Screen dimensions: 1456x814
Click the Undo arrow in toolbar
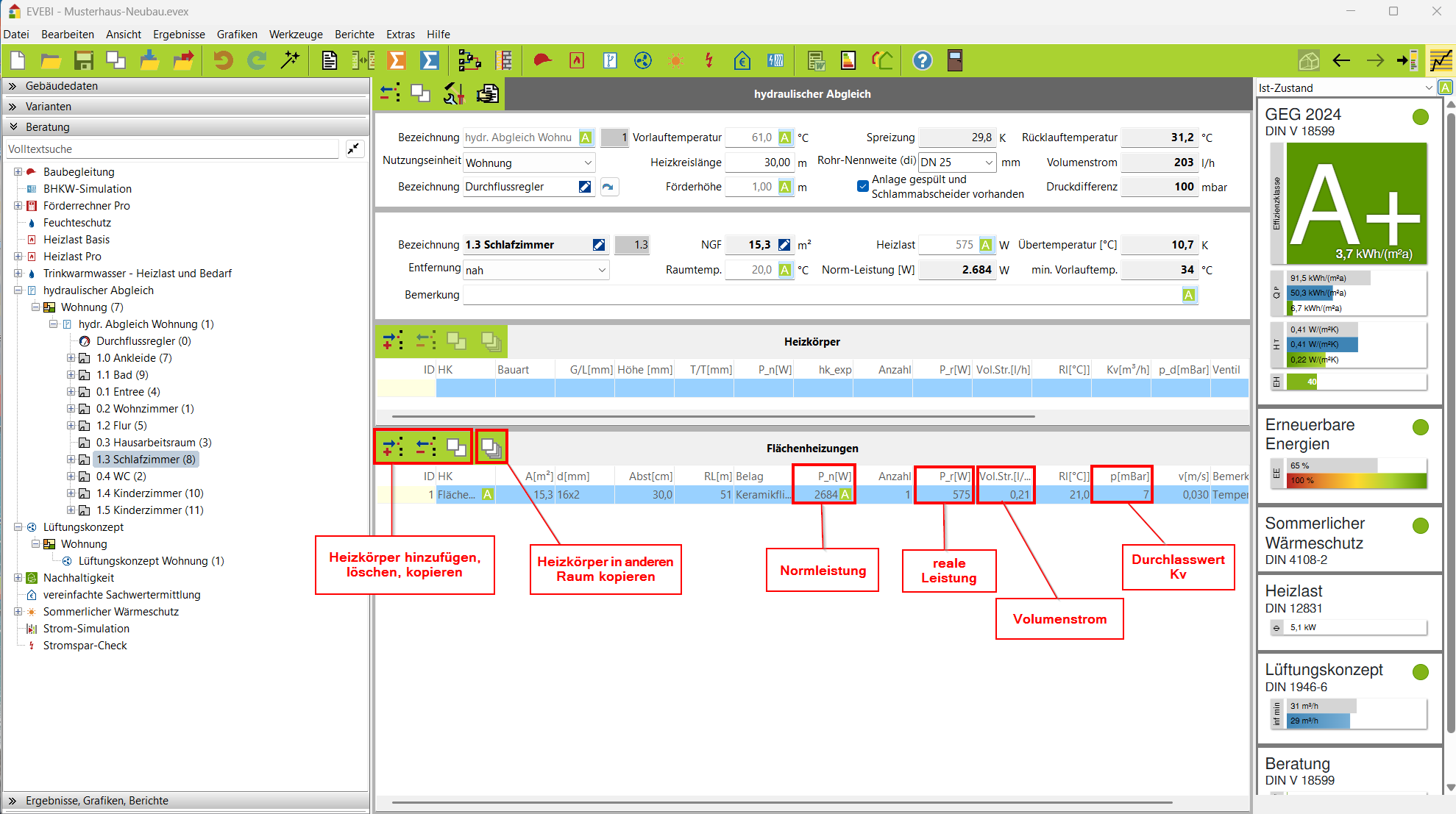click(x=222, y=60)
